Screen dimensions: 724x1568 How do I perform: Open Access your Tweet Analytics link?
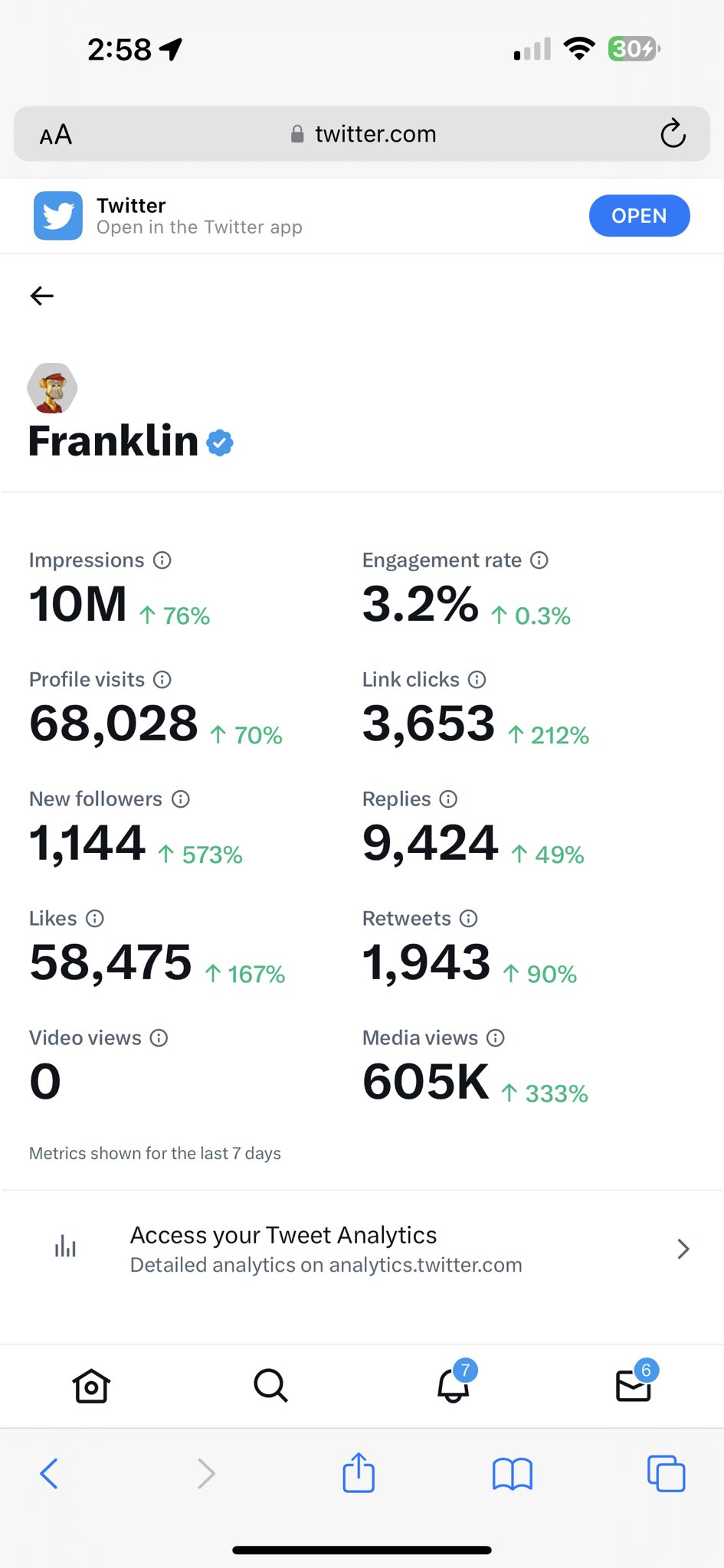point(326,1249)
